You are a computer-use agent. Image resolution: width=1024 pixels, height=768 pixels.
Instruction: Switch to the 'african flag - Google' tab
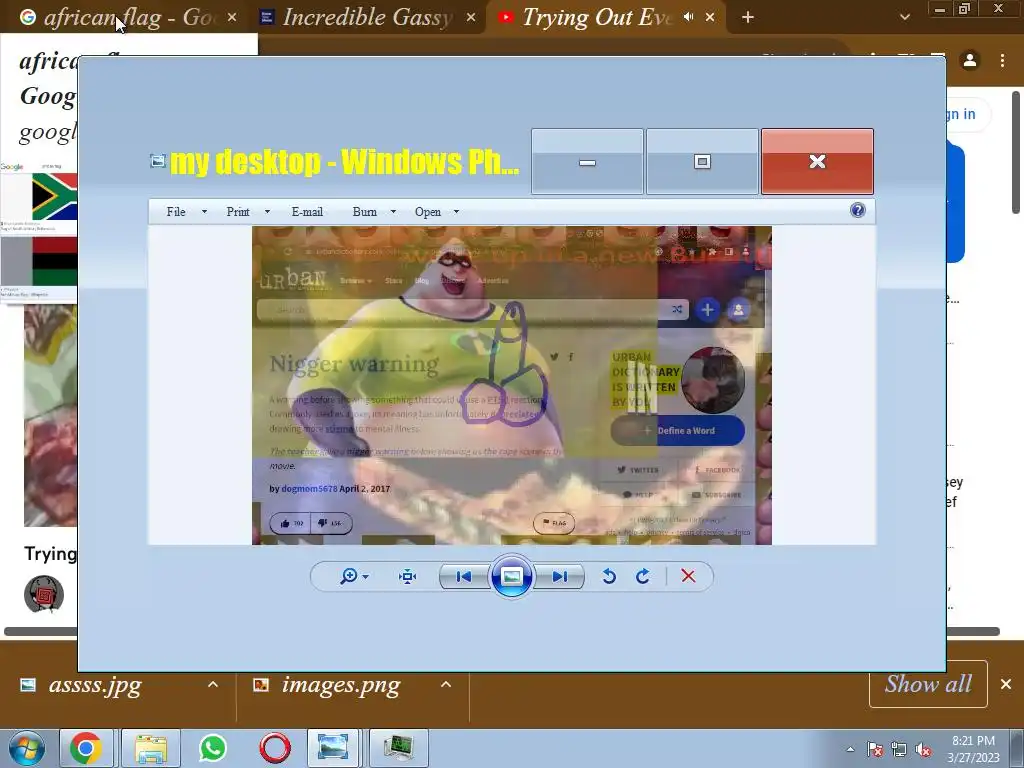click(x=127, y=18)
